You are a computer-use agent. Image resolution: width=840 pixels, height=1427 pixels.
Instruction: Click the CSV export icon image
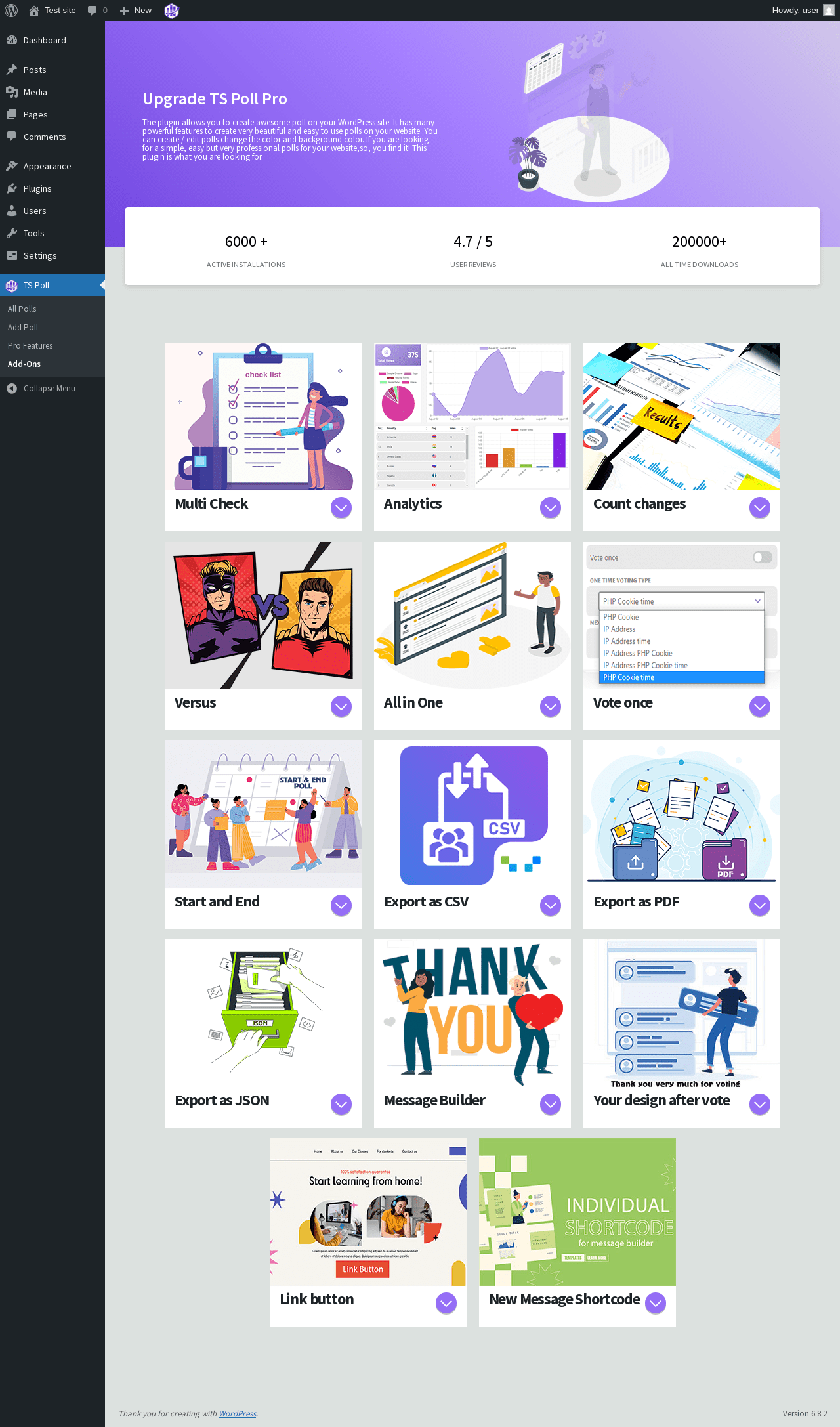[x=472, y=814]
